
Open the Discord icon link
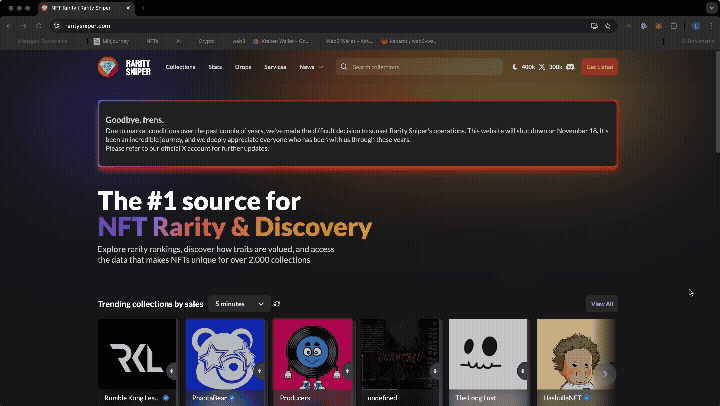click(570, 67)
